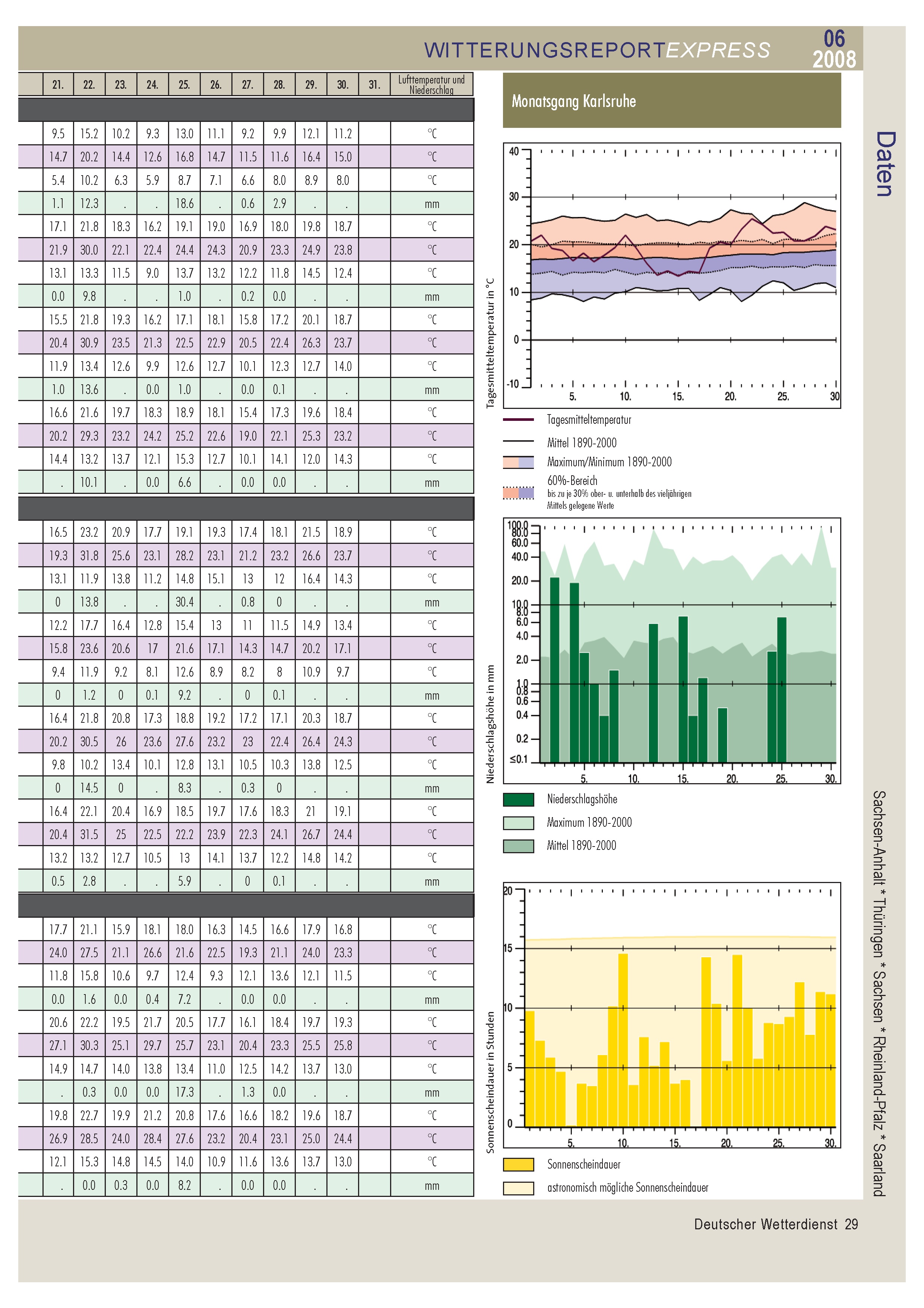Click the table cell with value 31.8
924x1308 pixels.
point(89,555)
